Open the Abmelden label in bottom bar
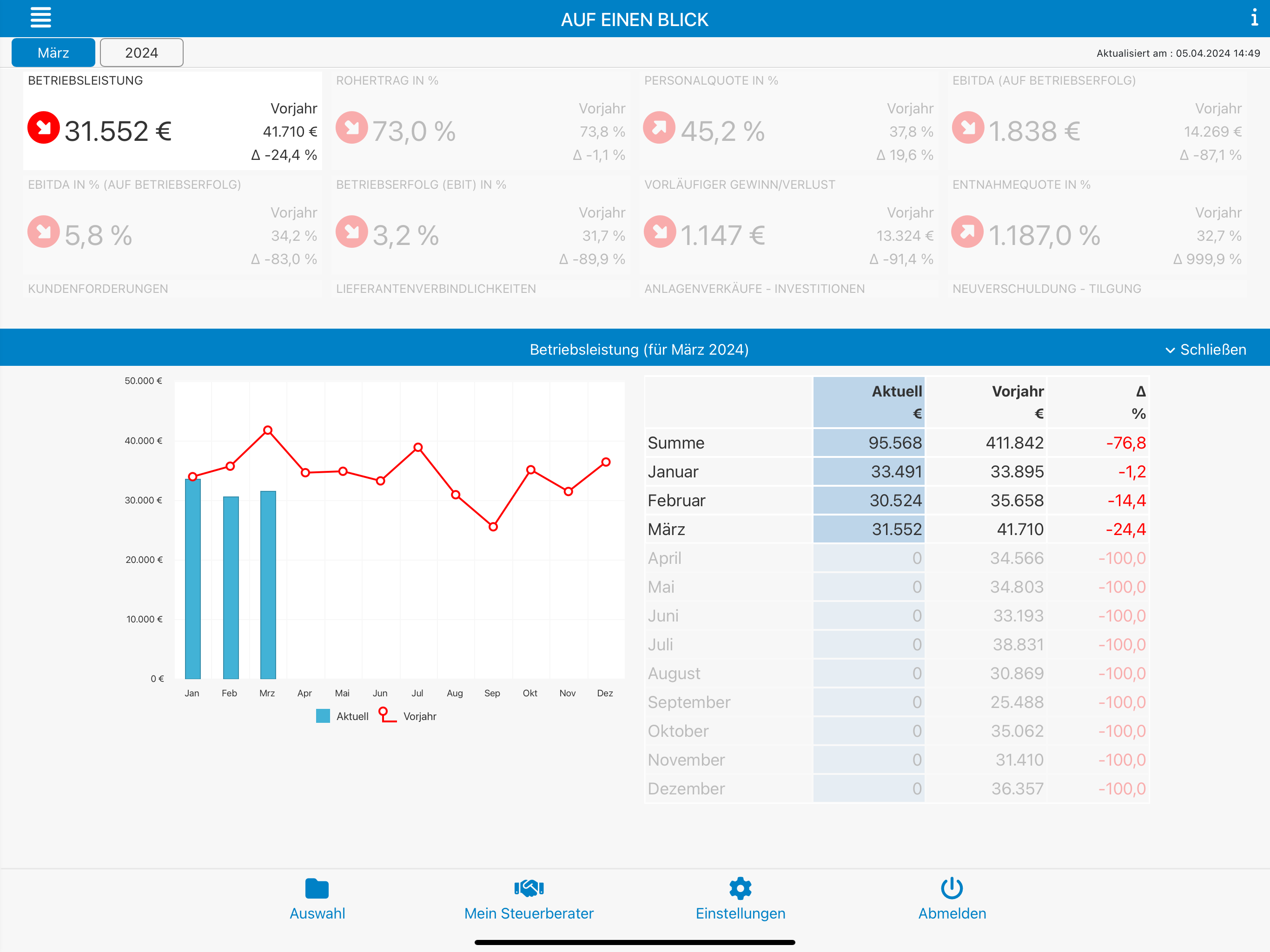 click(x=952, y=913)
